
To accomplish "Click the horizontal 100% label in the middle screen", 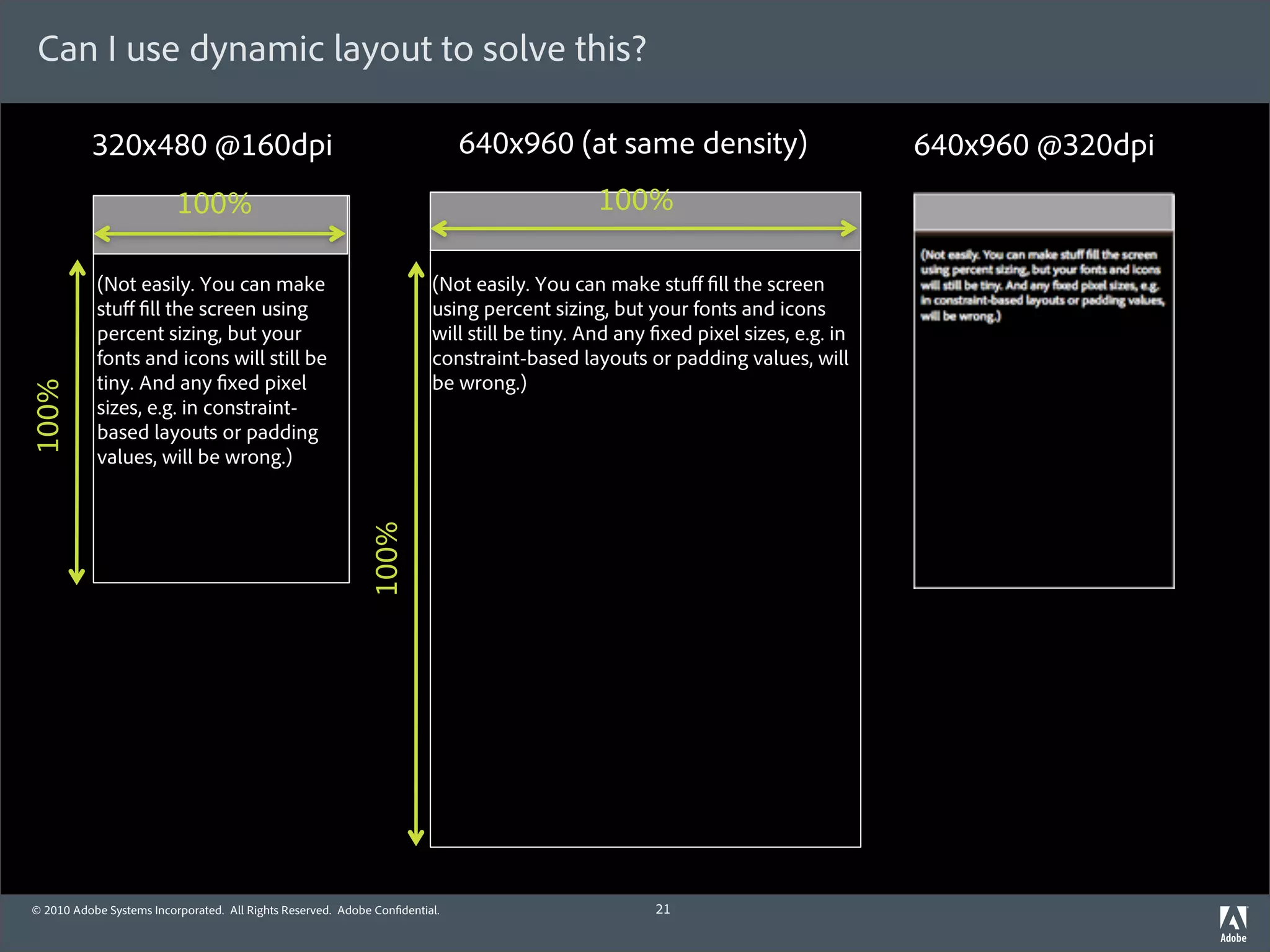I will tap(636, 200).
